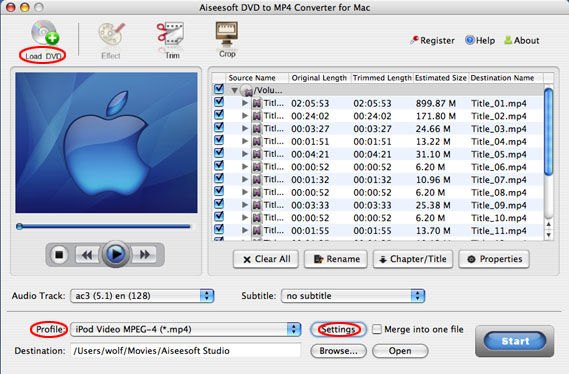Expand the title row for Title_09.mp4
569x374 pixels.
(245, 205)
